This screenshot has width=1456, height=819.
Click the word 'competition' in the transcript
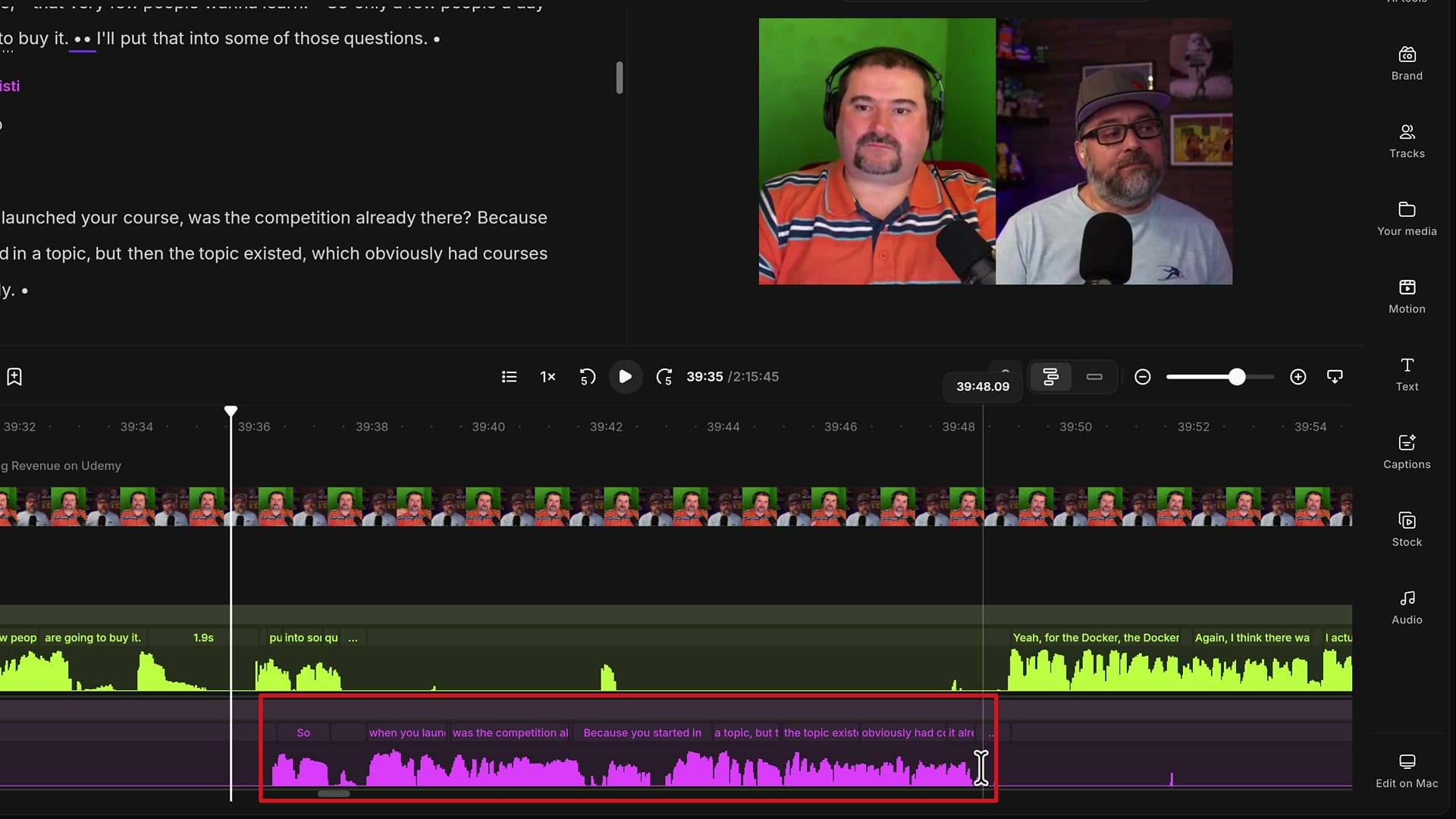(303, 218)
